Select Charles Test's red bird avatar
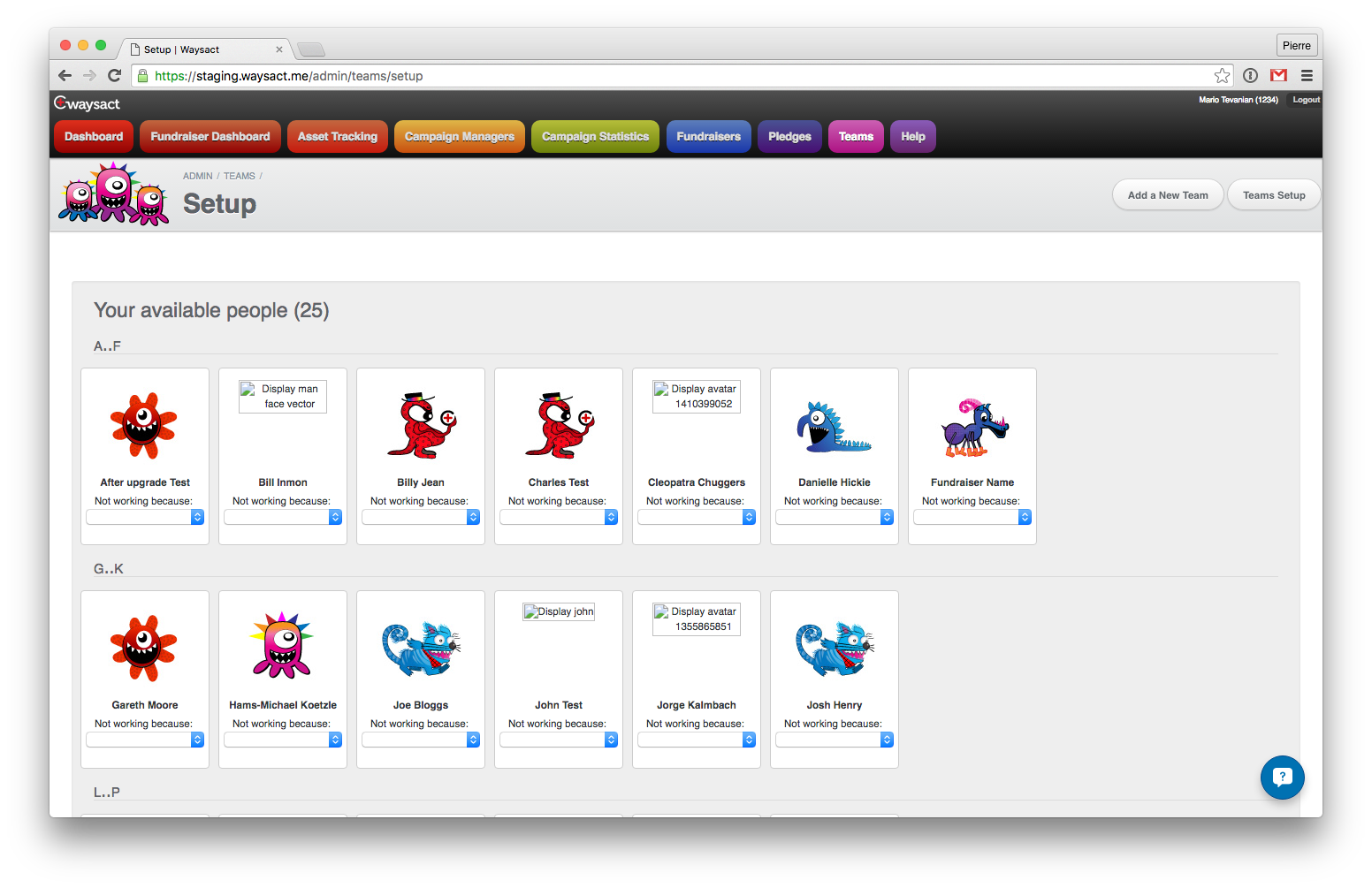Screen dimensions: 1372x888 click(x=560, y=425)
